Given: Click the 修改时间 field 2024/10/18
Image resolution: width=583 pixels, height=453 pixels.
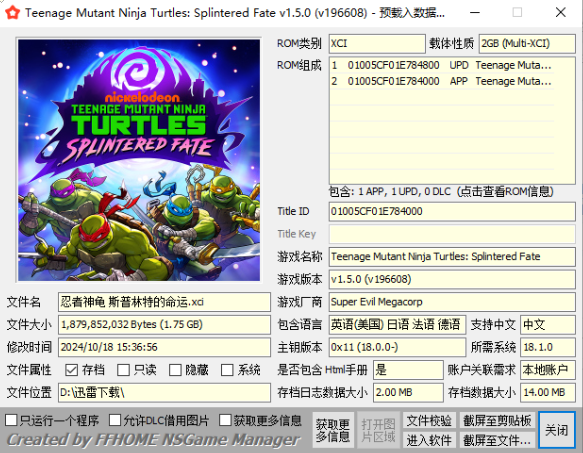Looking at the screenshot, I should click(164, 347).
